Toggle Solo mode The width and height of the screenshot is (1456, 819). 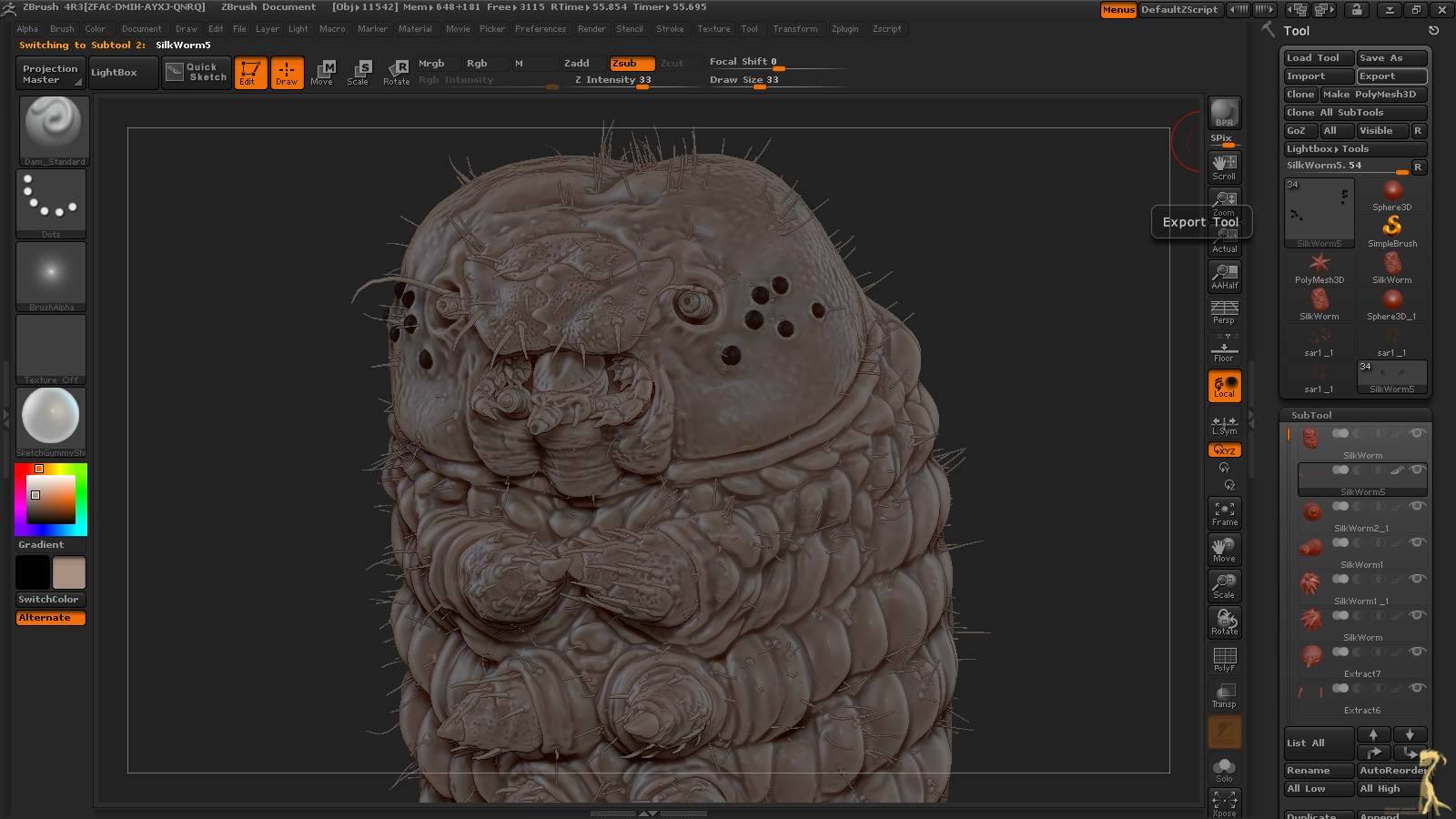1225,770
